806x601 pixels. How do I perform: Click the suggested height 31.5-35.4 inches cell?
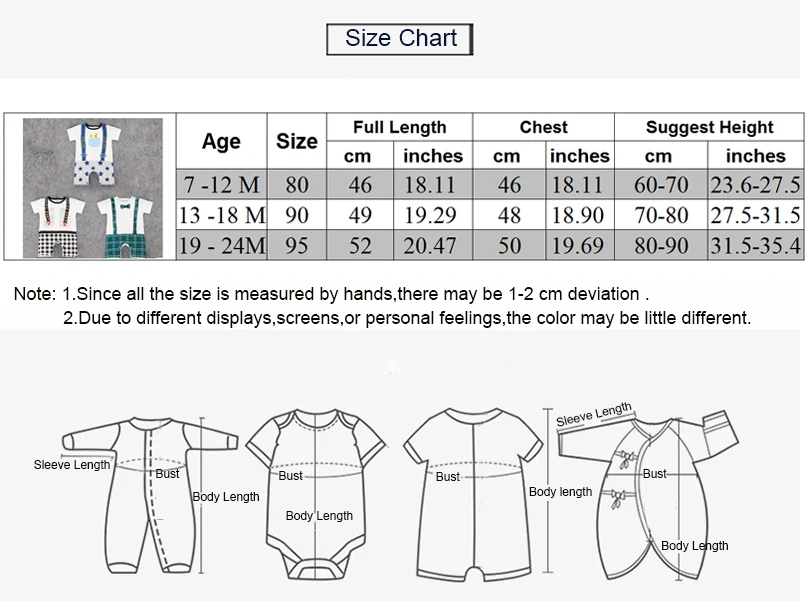[756, 245]
